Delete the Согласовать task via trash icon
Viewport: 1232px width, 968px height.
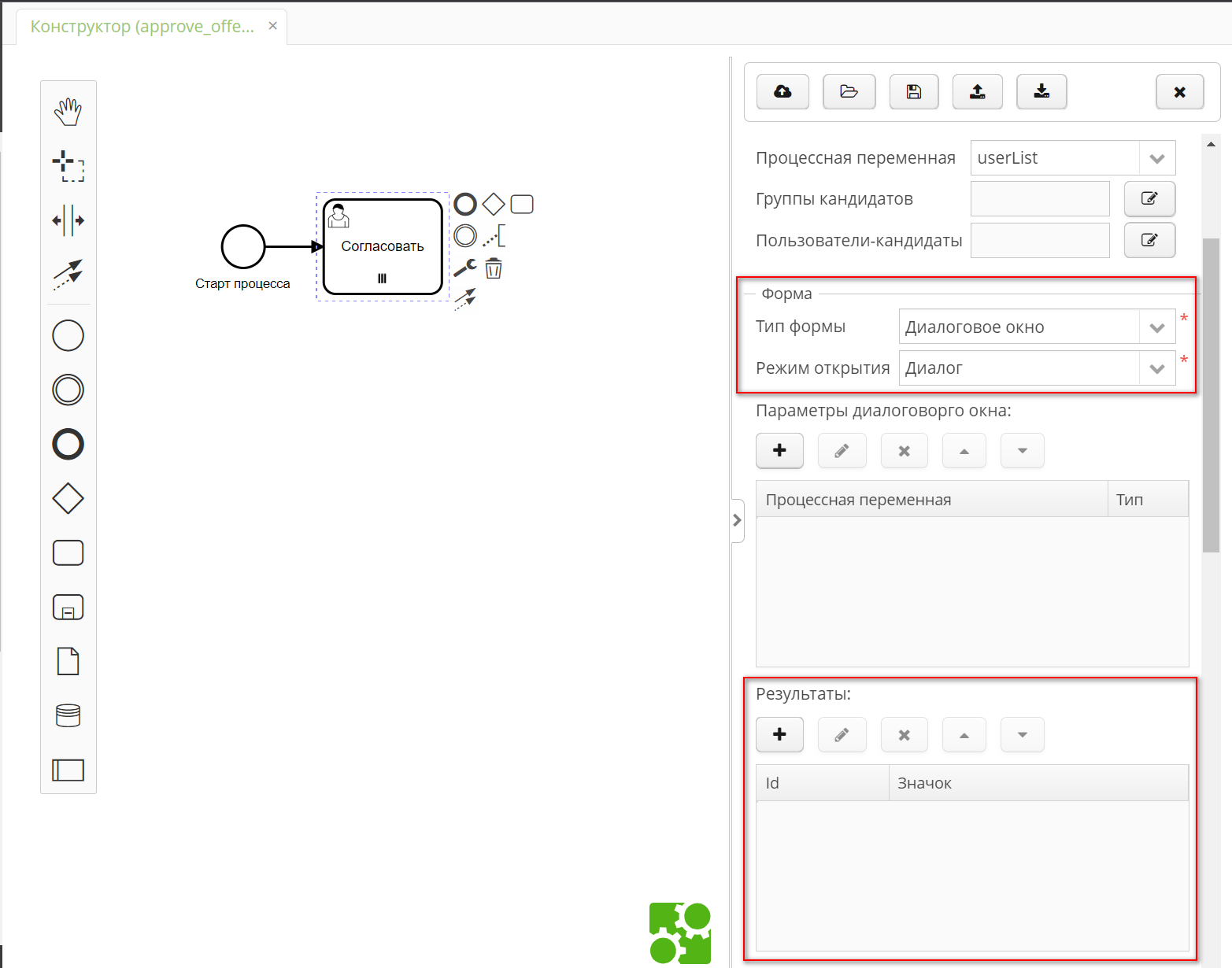(x=494, y=268)
